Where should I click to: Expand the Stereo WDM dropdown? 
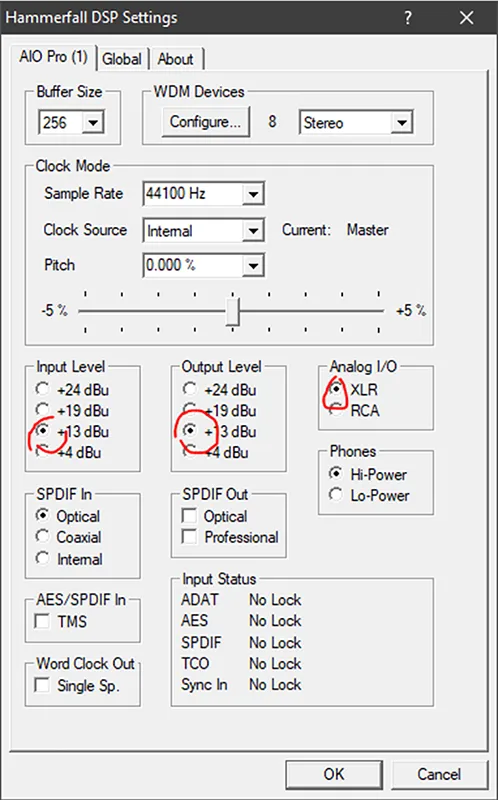point(402,123)
